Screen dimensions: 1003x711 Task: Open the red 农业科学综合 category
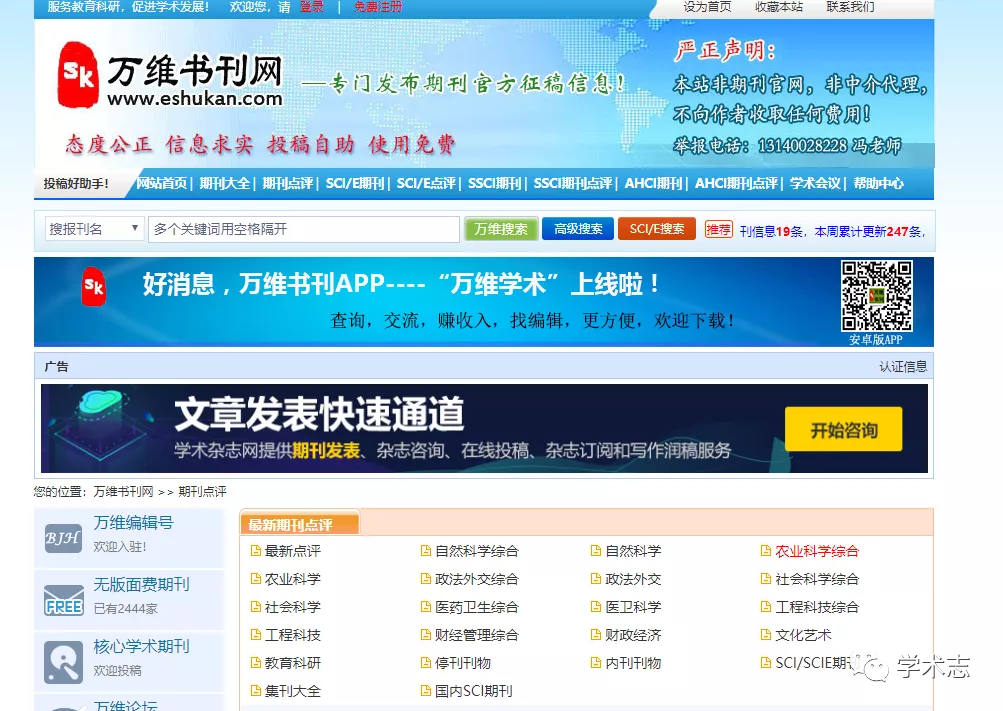tap(817, 551)
